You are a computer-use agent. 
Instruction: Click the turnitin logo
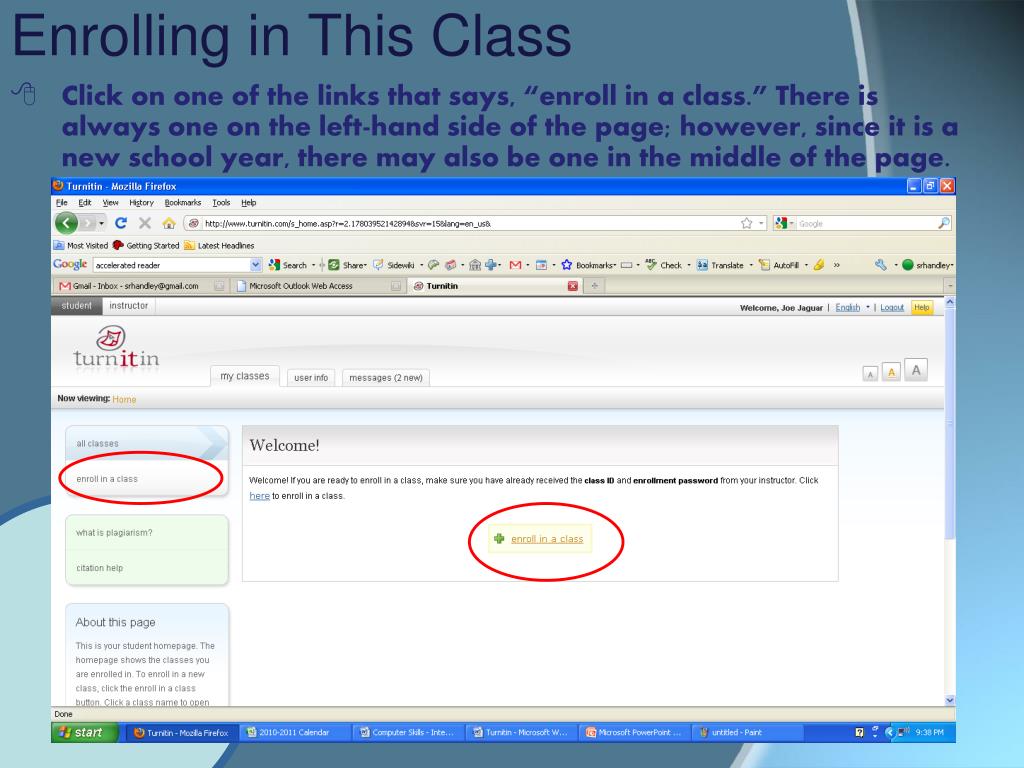(x=116, y=349)
